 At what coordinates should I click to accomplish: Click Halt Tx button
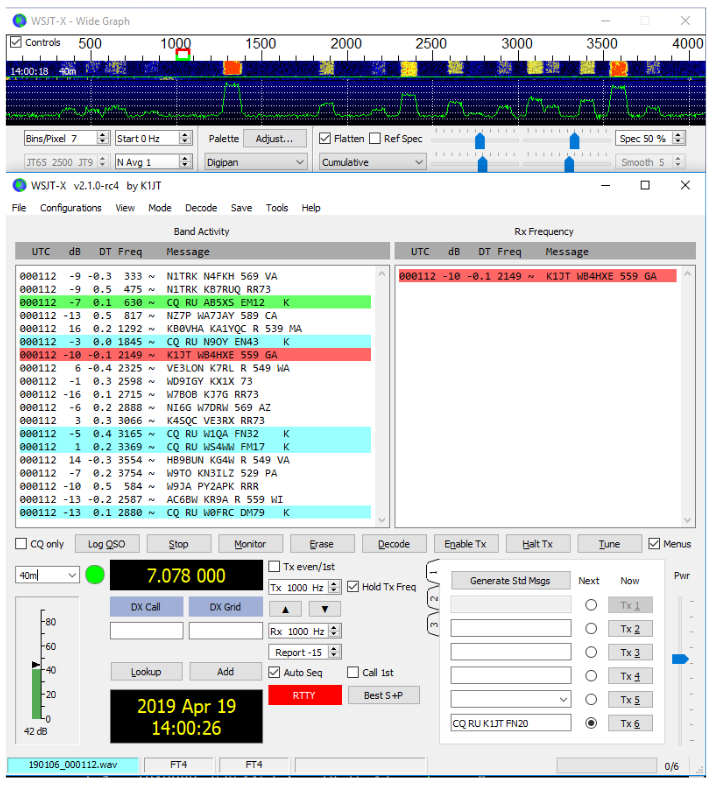(537, 544)
